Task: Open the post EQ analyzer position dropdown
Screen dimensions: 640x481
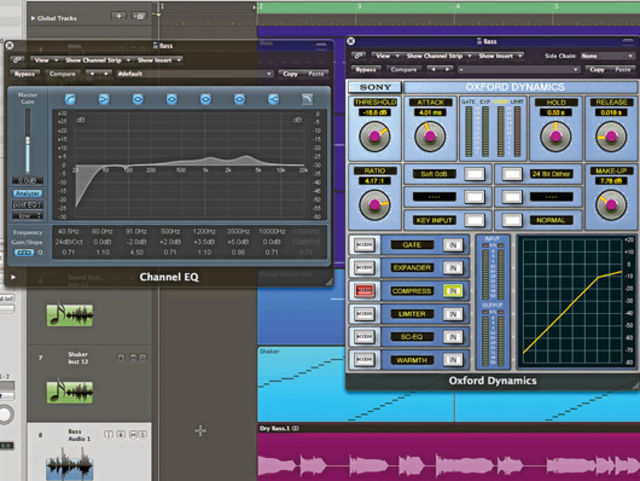Action: pos(27,205)
